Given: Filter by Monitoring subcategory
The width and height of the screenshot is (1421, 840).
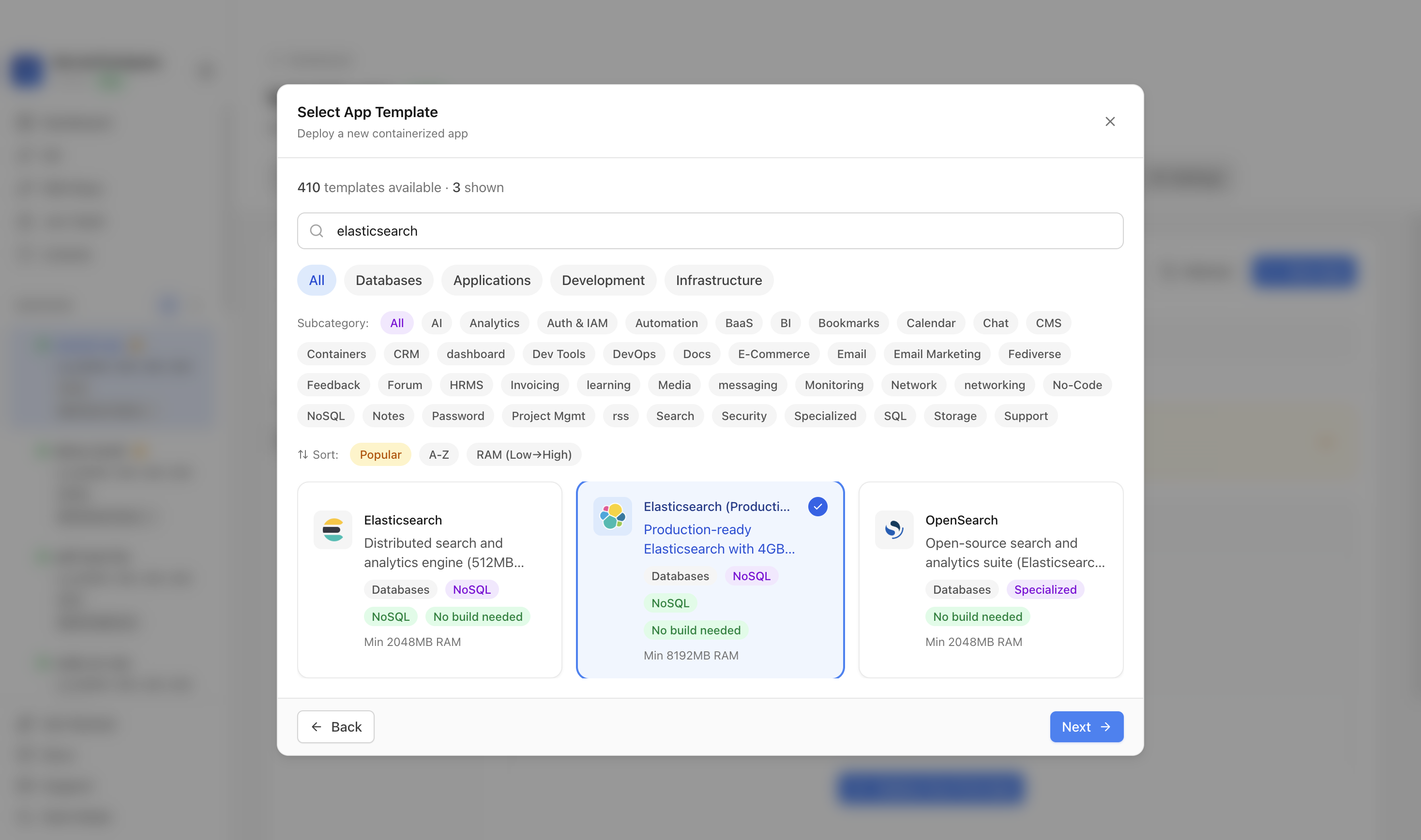Looking at the screenshot, I should point(834,385).
